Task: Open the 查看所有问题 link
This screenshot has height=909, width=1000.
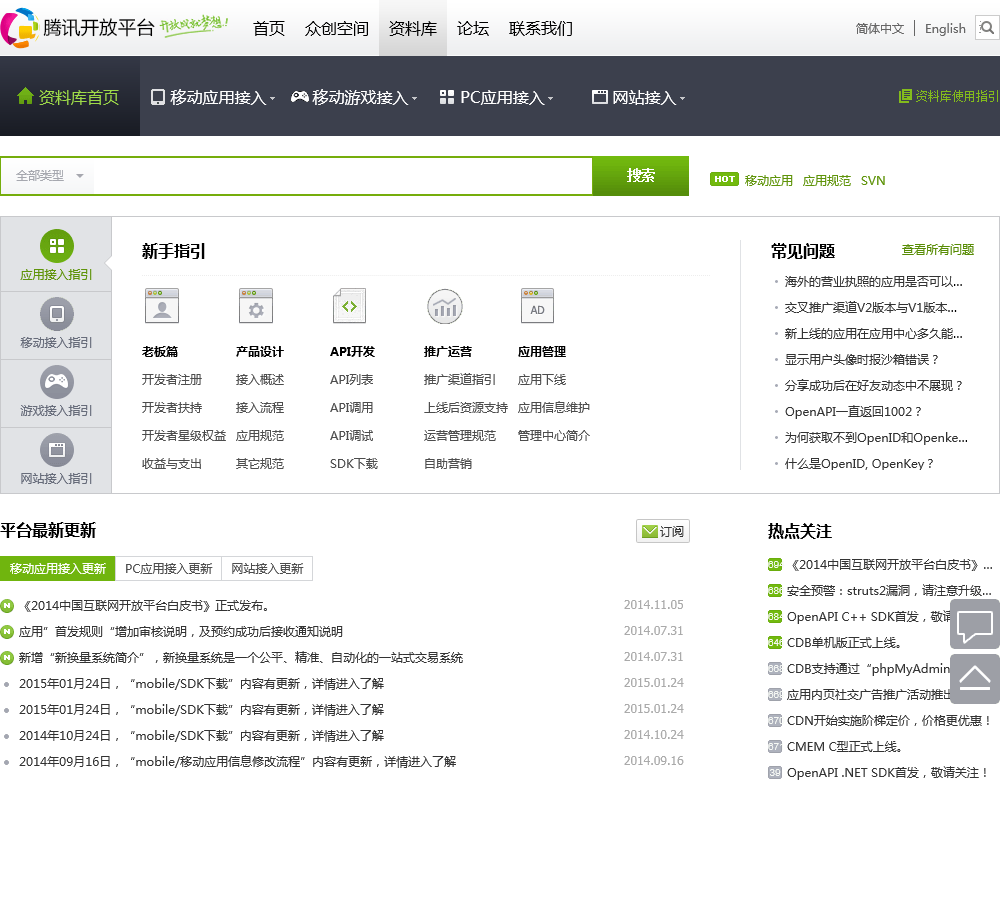Action: coord(937,250)
